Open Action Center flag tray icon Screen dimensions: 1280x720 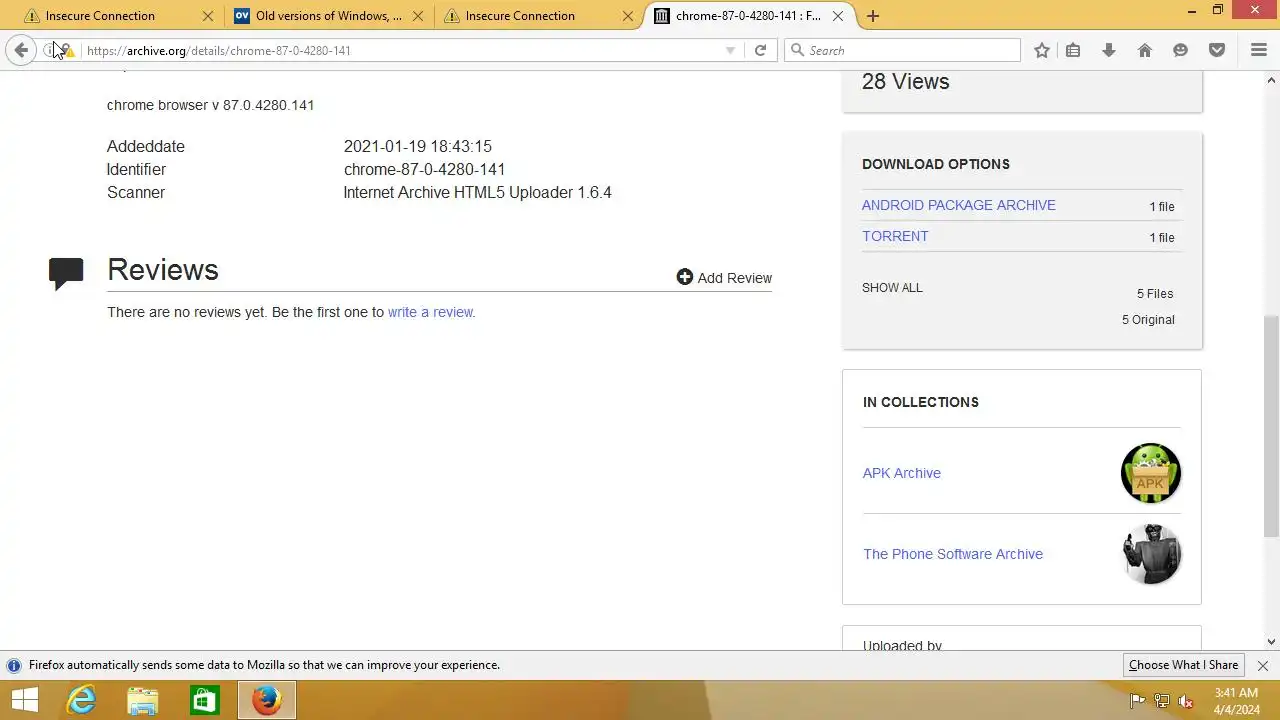(1137, 701)
